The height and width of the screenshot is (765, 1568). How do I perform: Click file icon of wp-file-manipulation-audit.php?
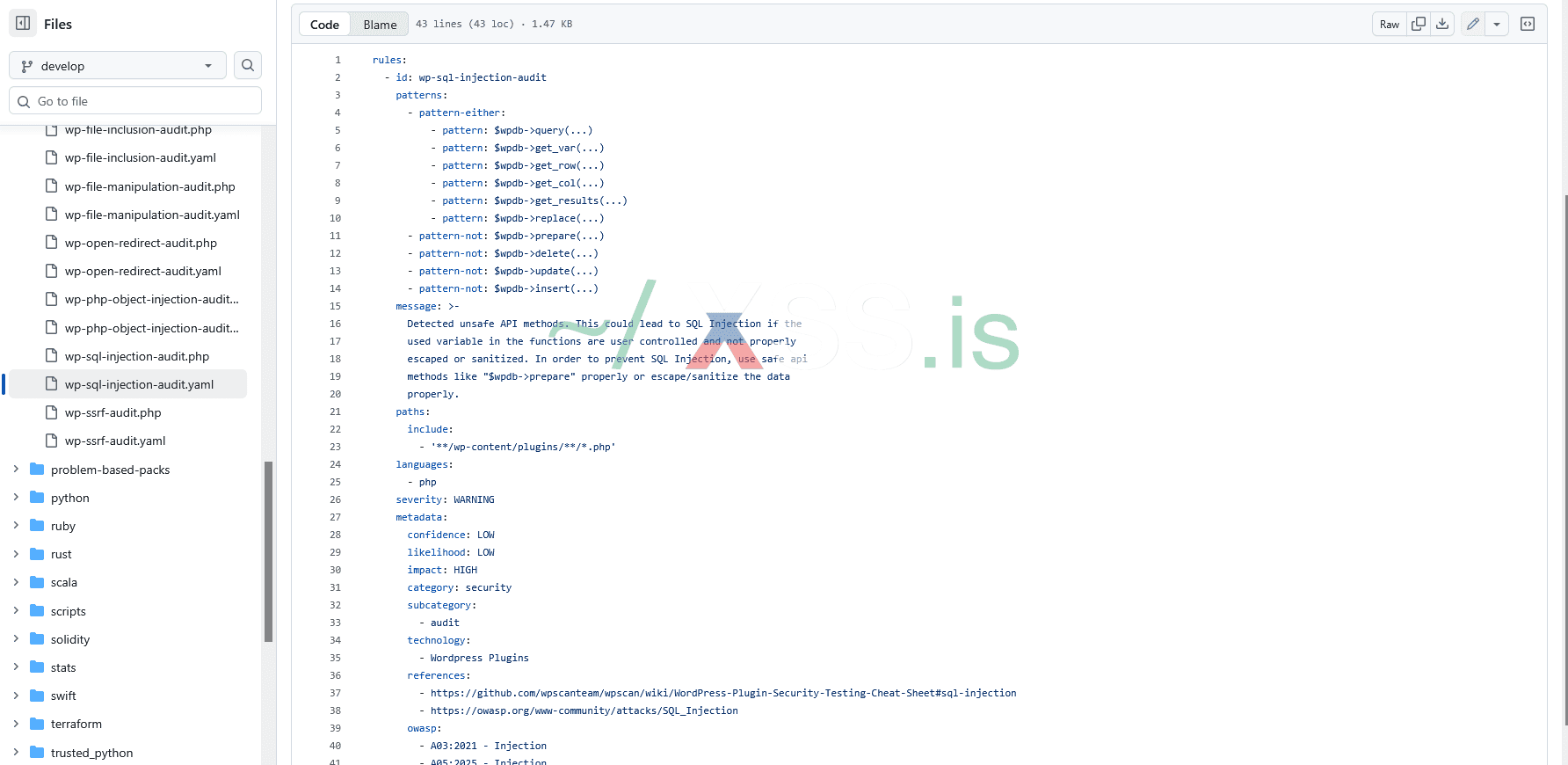click(51, 186)
